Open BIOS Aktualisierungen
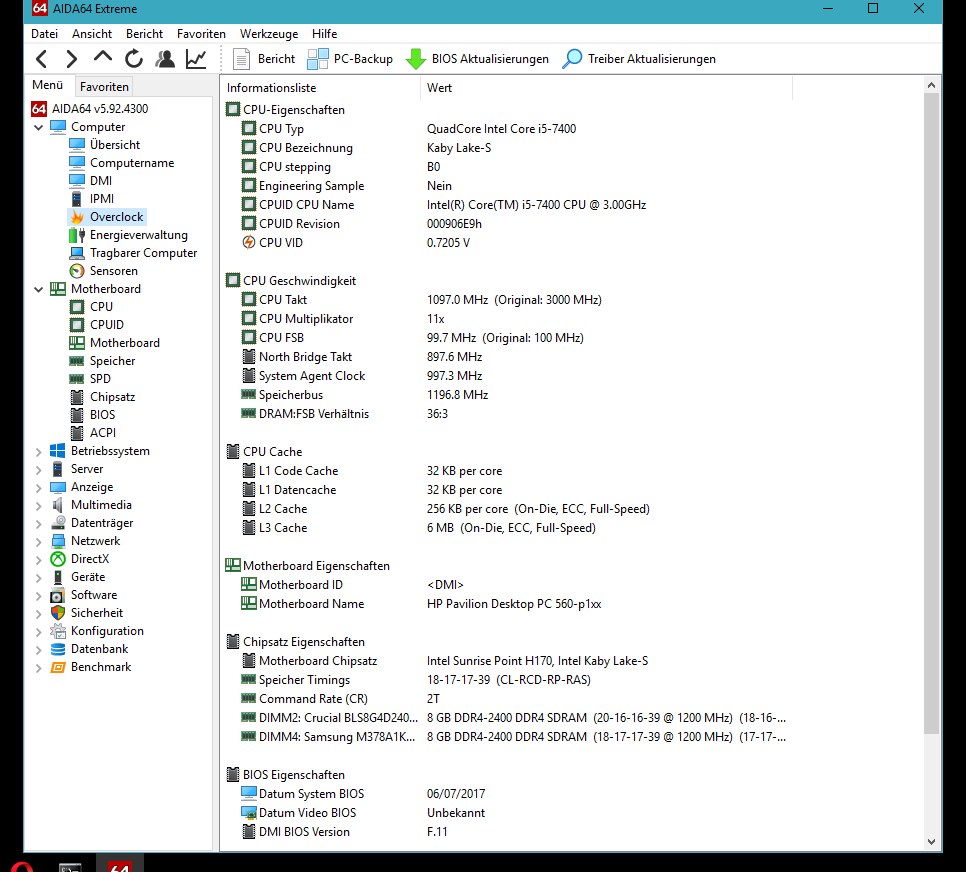 tap(477, 59)
